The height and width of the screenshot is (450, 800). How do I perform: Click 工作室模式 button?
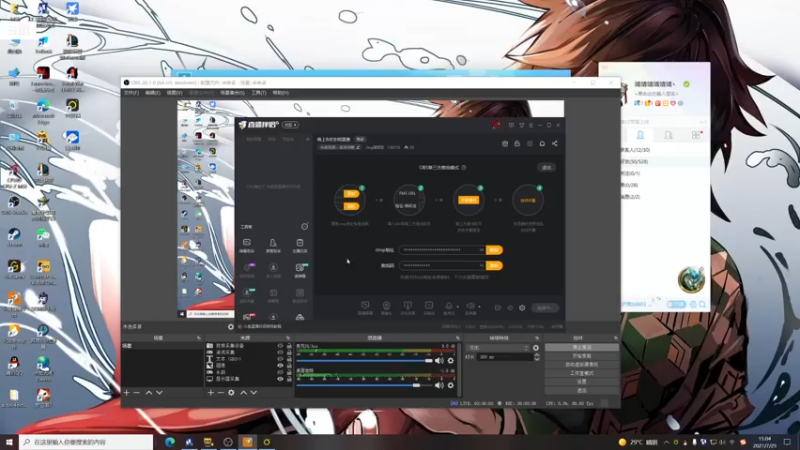pyautogui.click(x=582, y=373)
